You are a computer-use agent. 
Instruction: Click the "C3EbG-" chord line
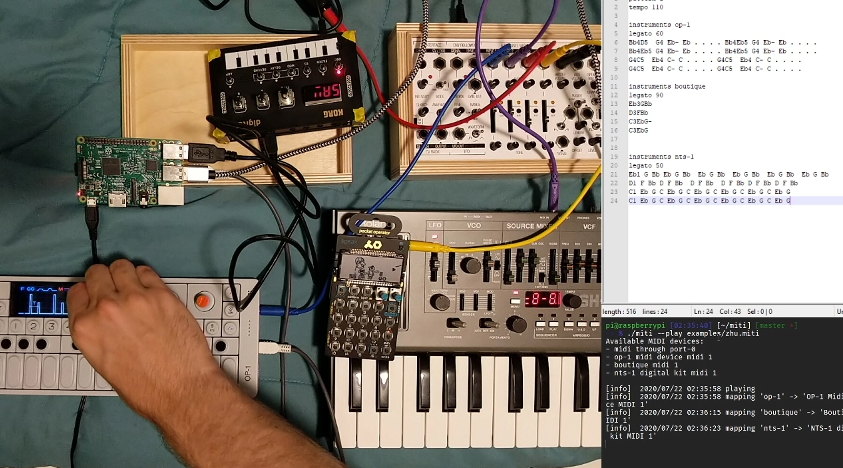coord(640,122)
